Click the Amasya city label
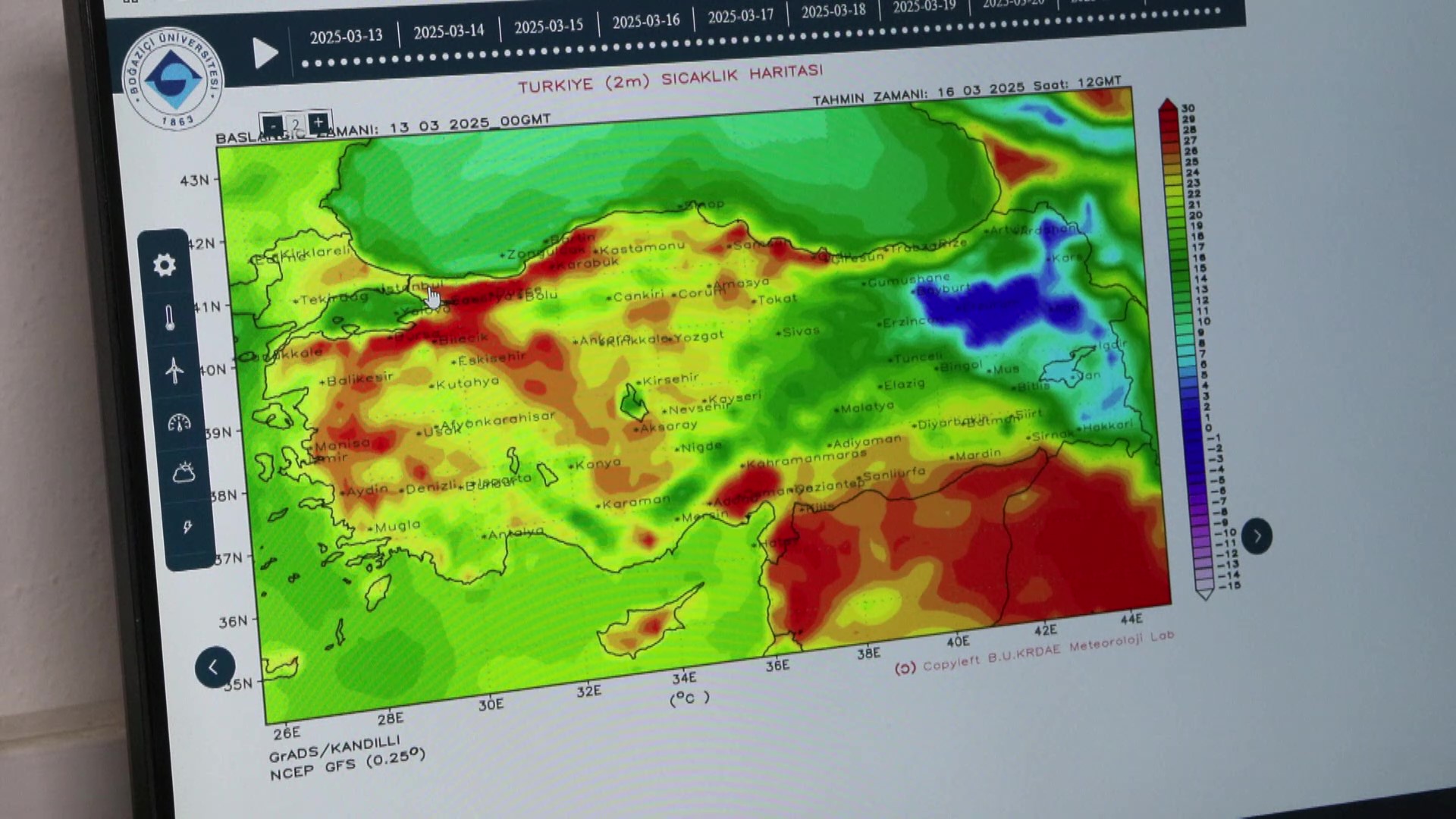The width and height of the screenshot is (1456, 819). (738, 283)
